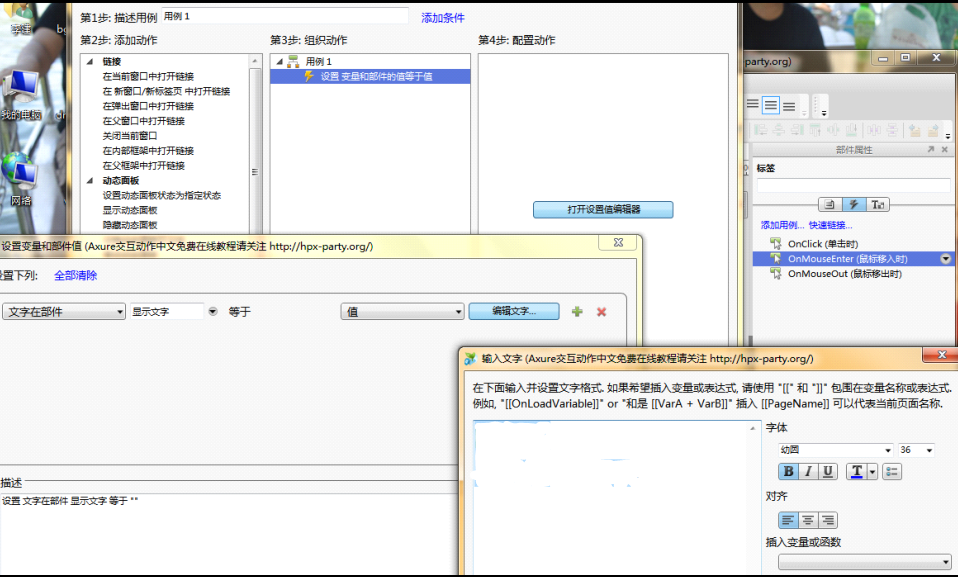
Task: Toggle bold formatting in text dialog
Action: [x=789, y=472]
